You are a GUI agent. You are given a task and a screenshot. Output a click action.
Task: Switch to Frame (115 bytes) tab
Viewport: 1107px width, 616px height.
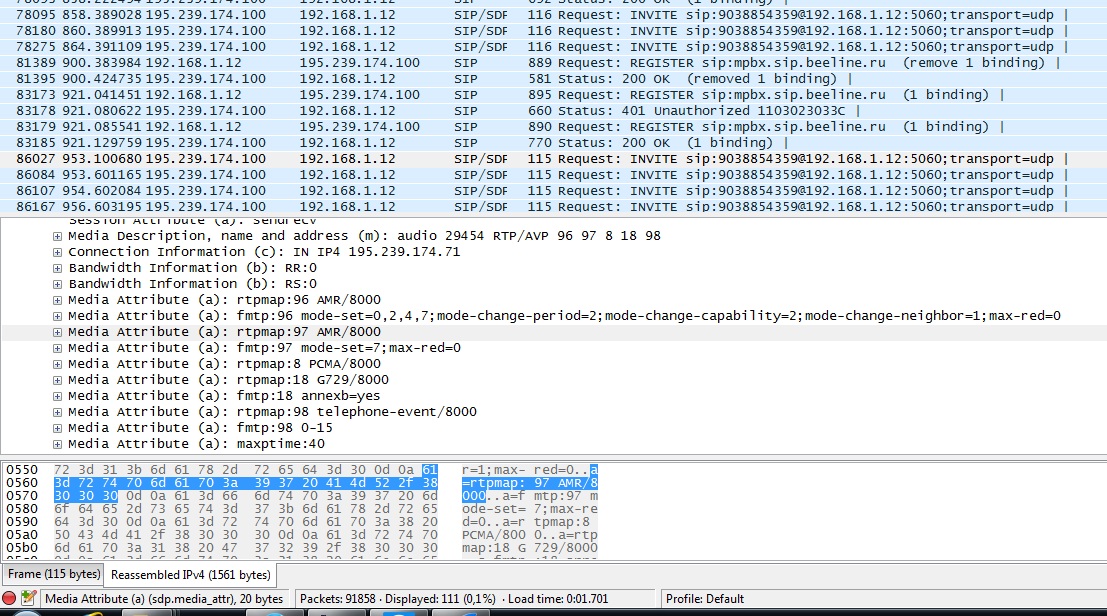coord(54,574)
